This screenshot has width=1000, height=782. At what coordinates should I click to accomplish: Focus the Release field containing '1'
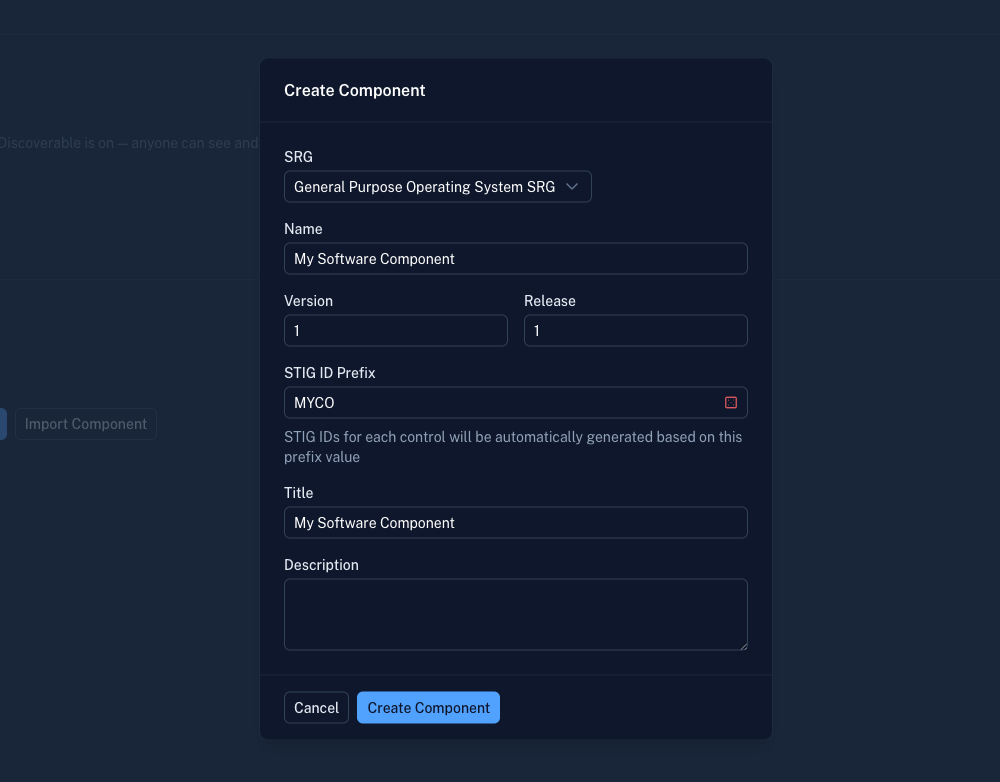635,330
